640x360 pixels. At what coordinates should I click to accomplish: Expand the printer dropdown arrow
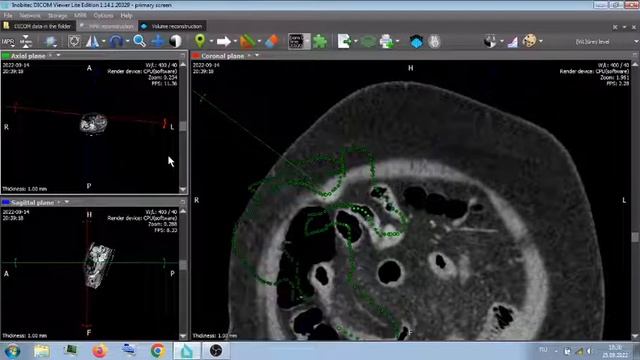click(398, 41)
